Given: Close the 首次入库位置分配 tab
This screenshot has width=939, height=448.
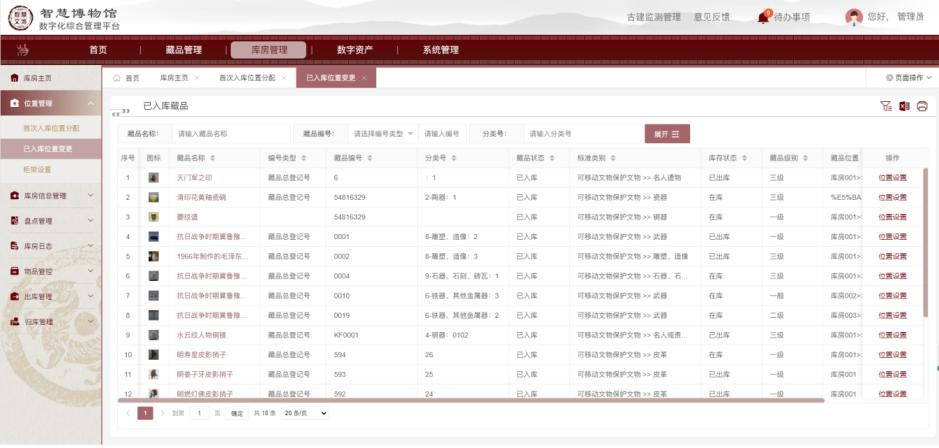Looking at the screenshot, I should [x=284, y=77].
